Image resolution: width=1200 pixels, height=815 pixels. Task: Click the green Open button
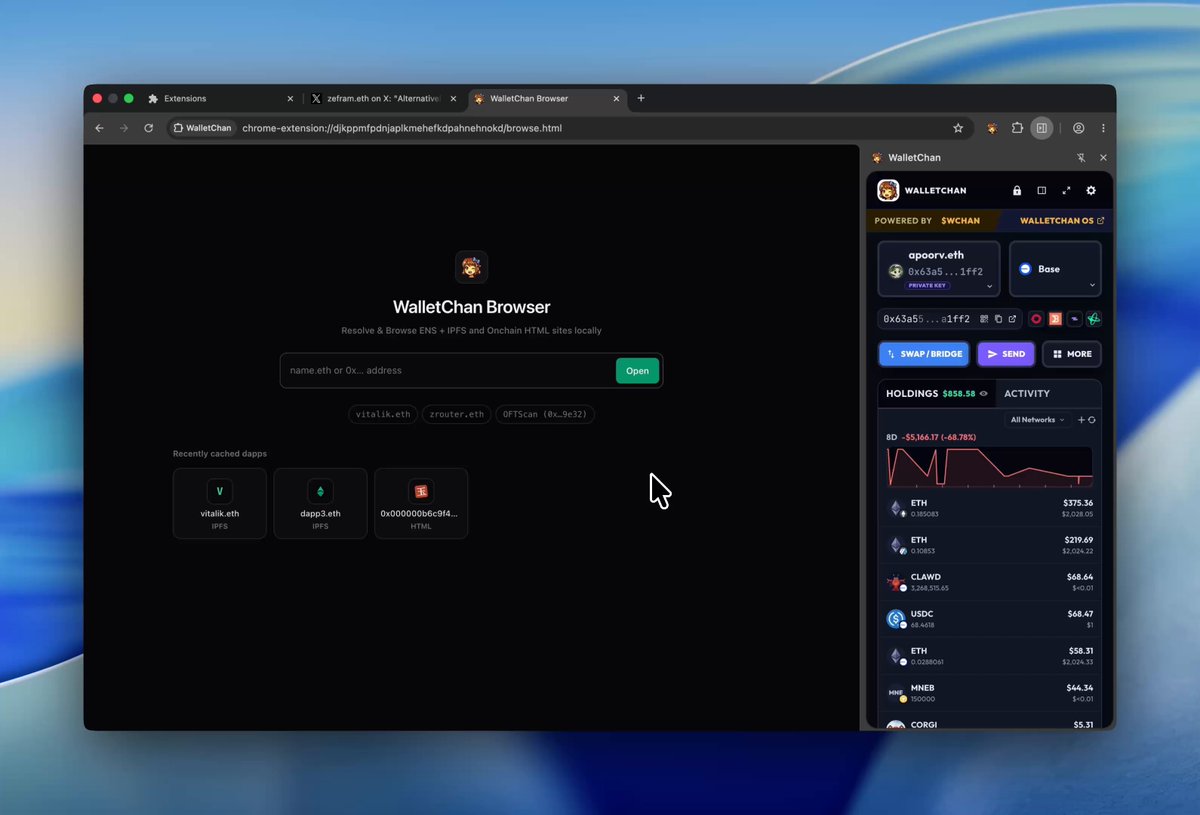637,370
